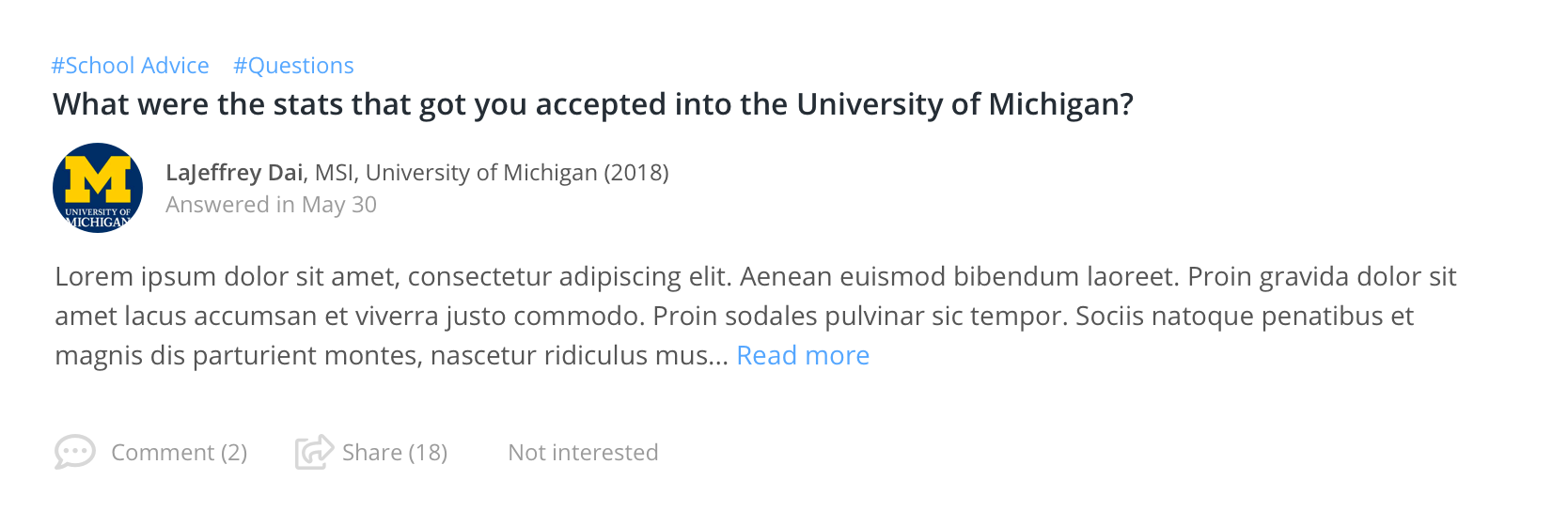
Task: Open the #School Advice topic tag
Action: pyautogui.click(x=130, y=66)
